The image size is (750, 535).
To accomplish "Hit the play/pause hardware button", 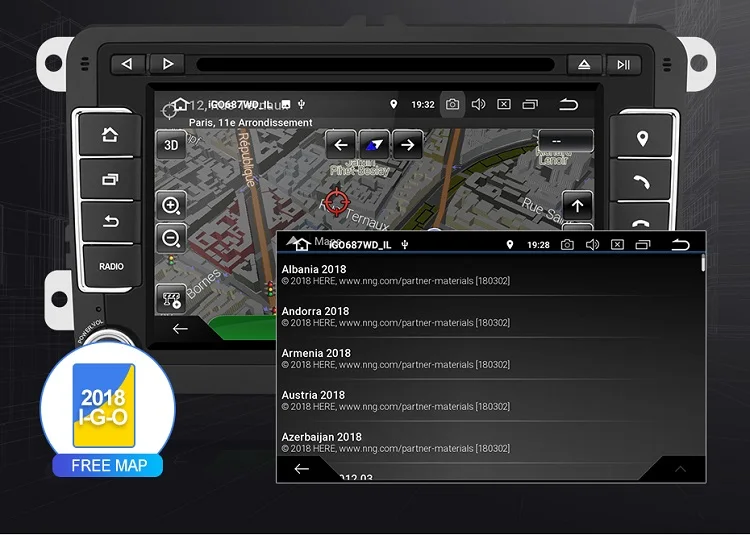I will [624, 65].
